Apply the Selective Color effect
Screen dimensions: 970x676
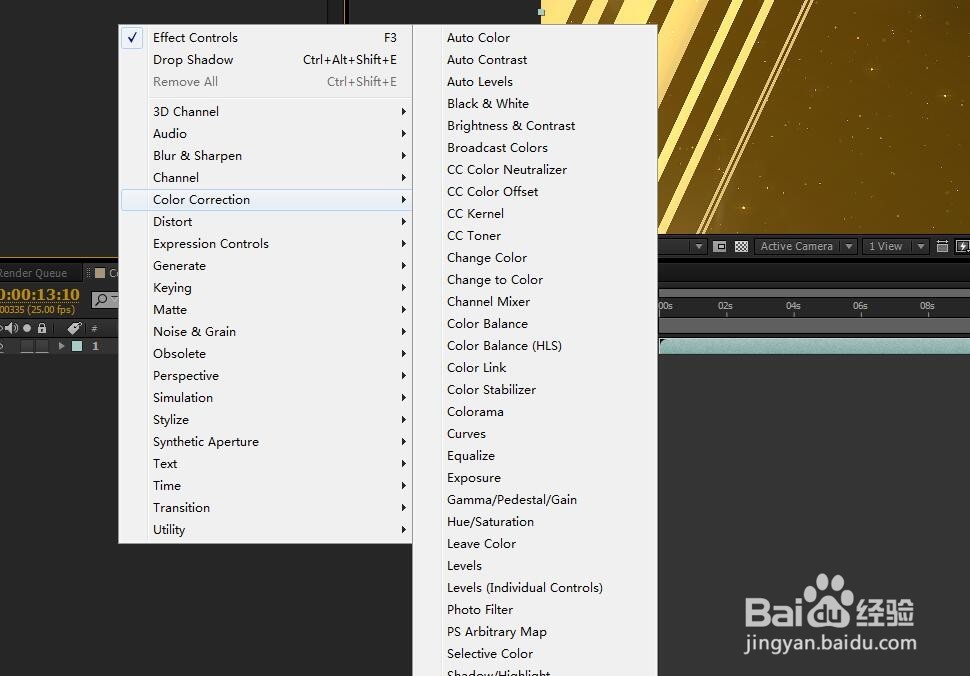535,654
